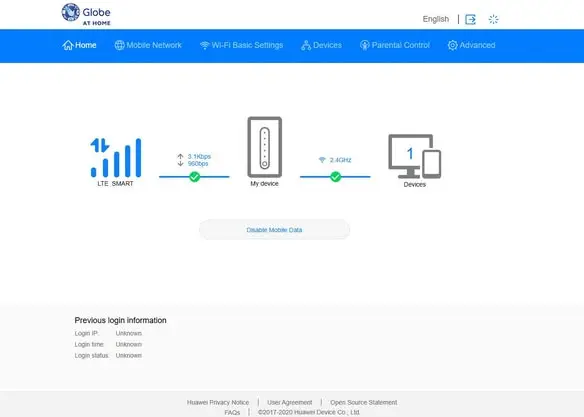Click the Advanced gear icon
The width and height of the screenshot is (584, 417).
point(453,45)
